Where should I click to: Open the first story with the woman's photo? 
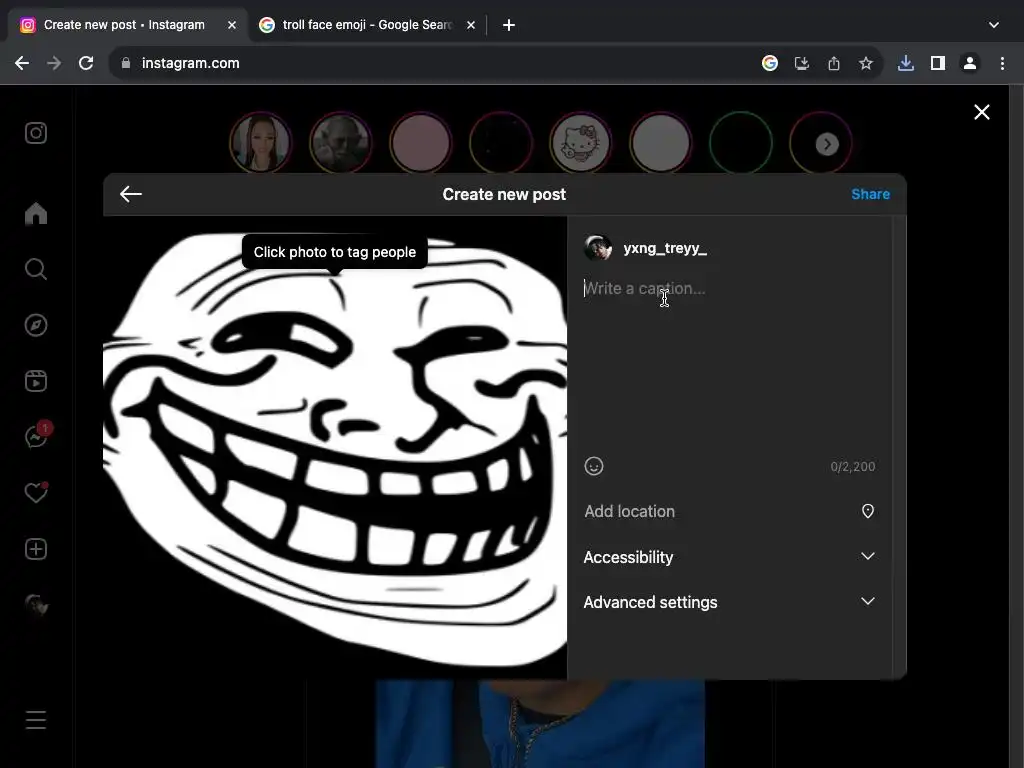[x=261, y=143]
